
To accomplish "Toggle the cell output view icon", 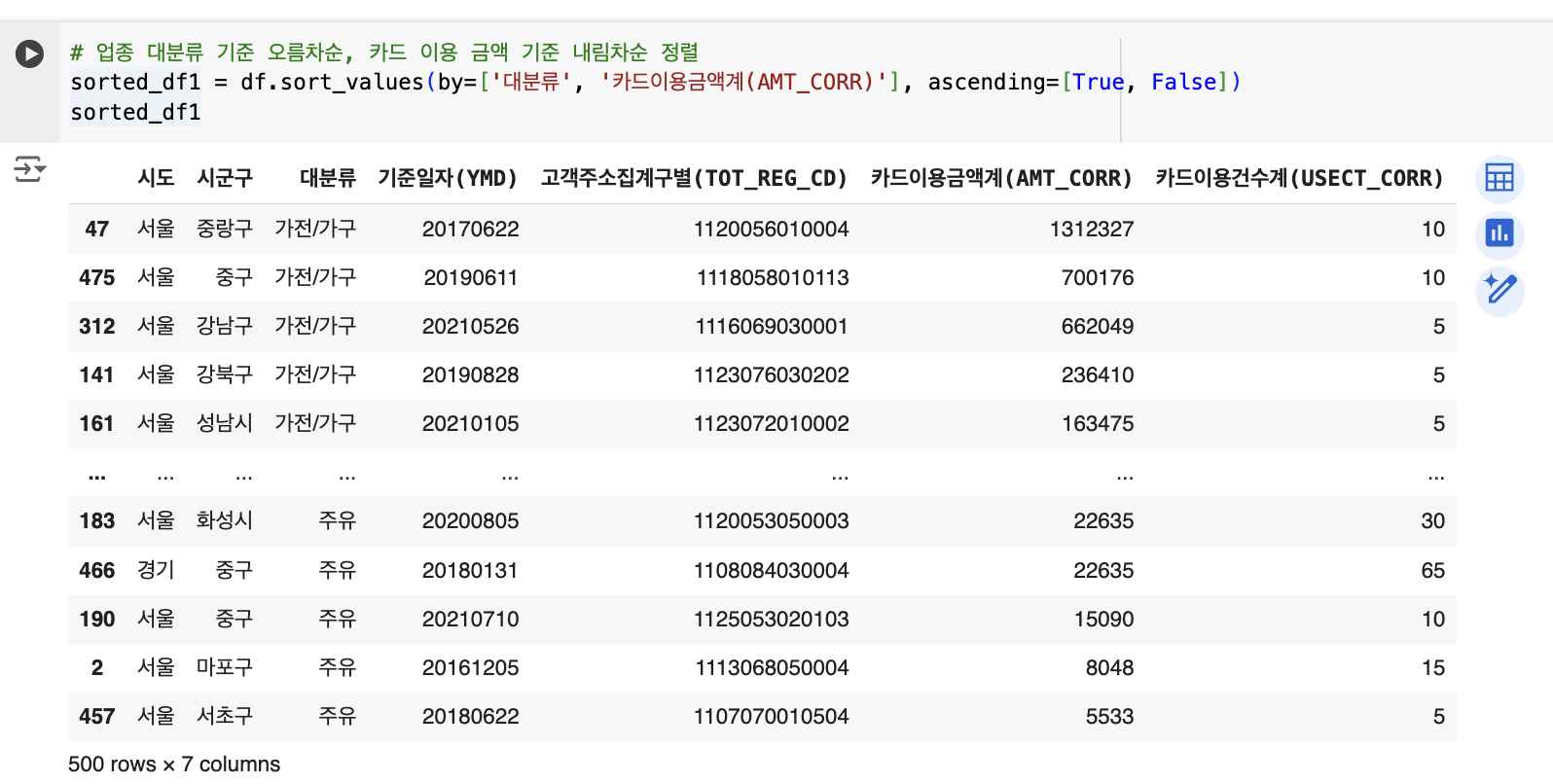I will pos(30,169).
